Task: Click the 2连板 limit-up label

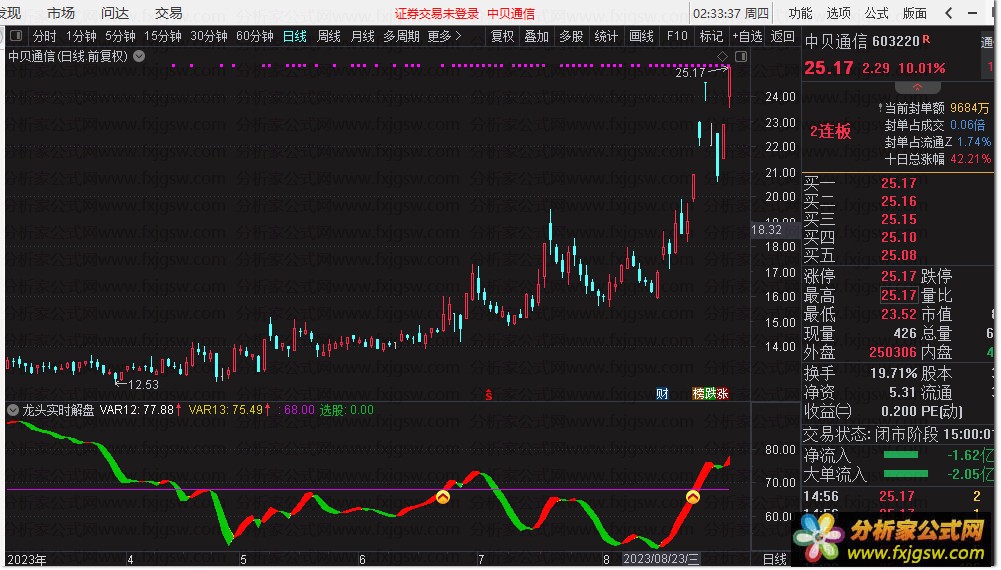Action: point(831,131)
